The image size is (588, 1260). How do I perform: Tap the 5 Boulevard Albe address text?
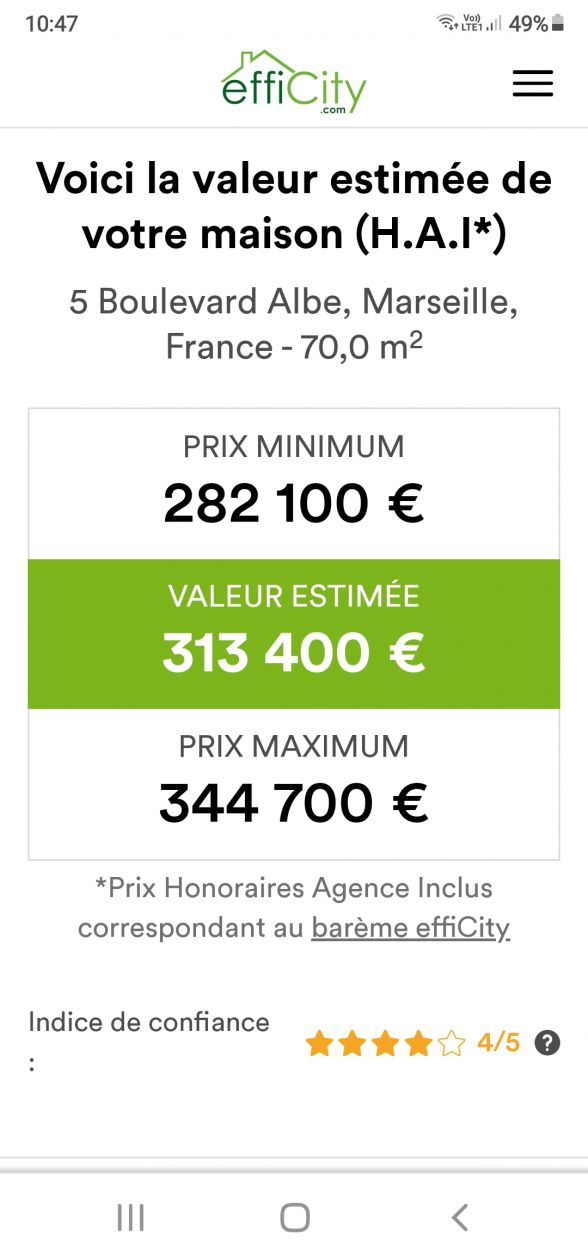pyautogui.click(x=294, y=323)
